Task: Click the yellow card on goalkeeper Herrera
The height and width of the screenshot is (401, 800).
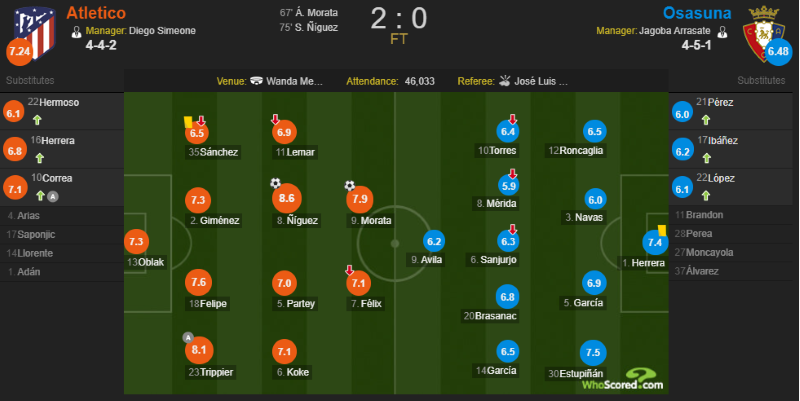Action: click(x=662, y=231)
